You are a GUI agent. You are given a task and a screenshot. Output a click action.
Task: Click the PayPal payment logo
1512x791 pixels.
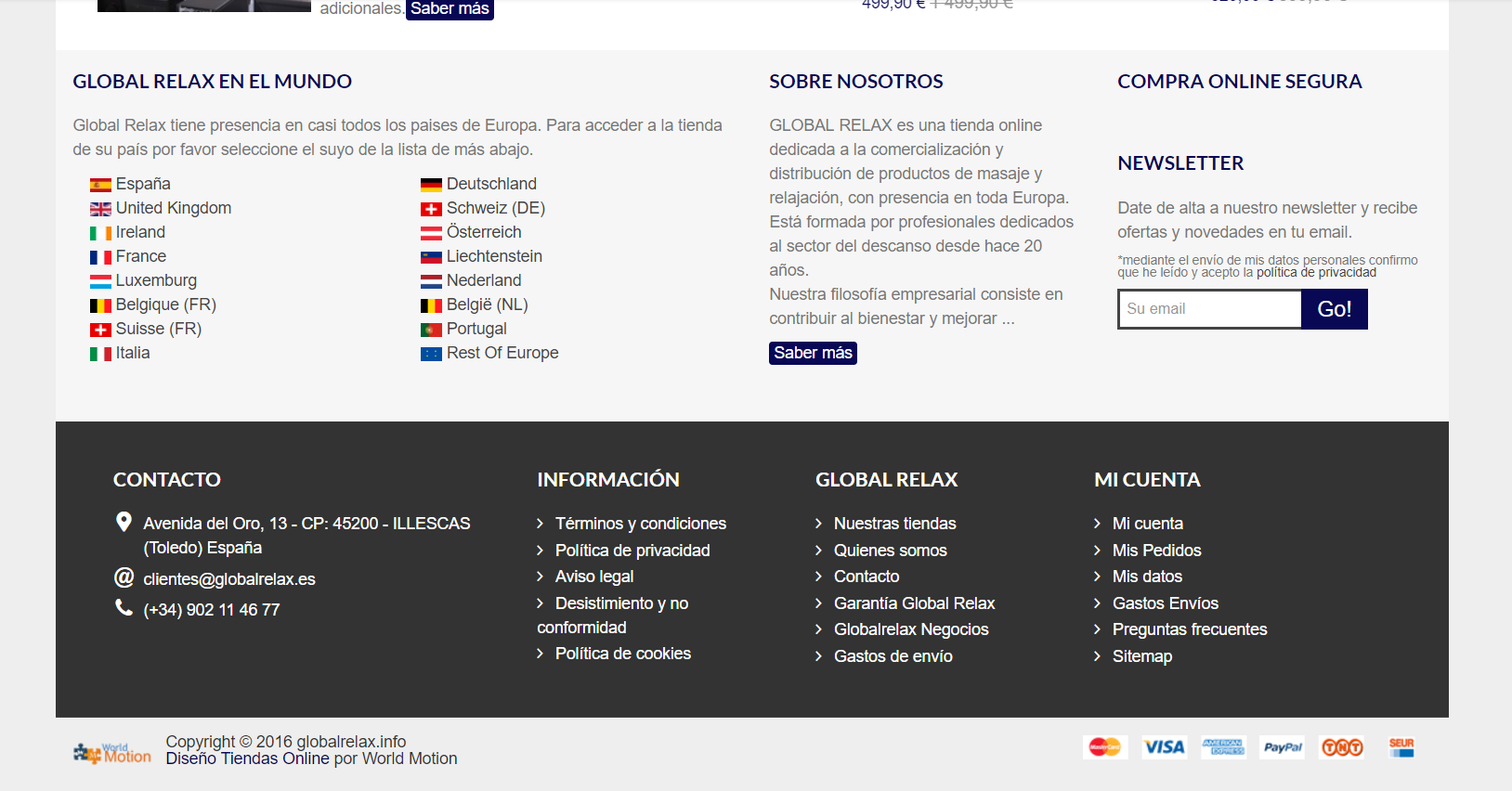pyautogui.click(x=1283, y=747)
